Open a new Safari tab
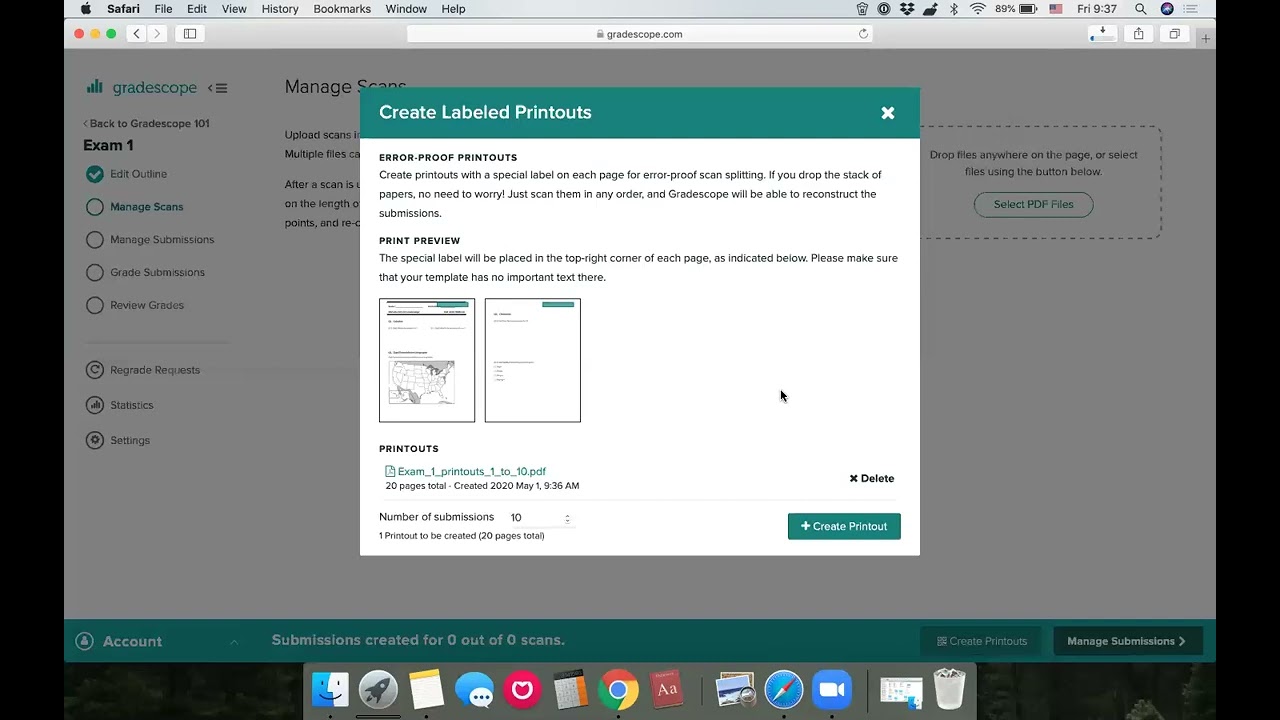 coord(1206,38)
